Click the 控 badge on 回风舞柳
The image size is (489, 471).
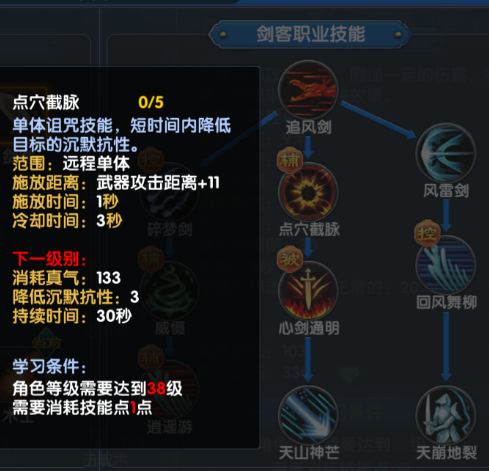(x=427, y=233)
